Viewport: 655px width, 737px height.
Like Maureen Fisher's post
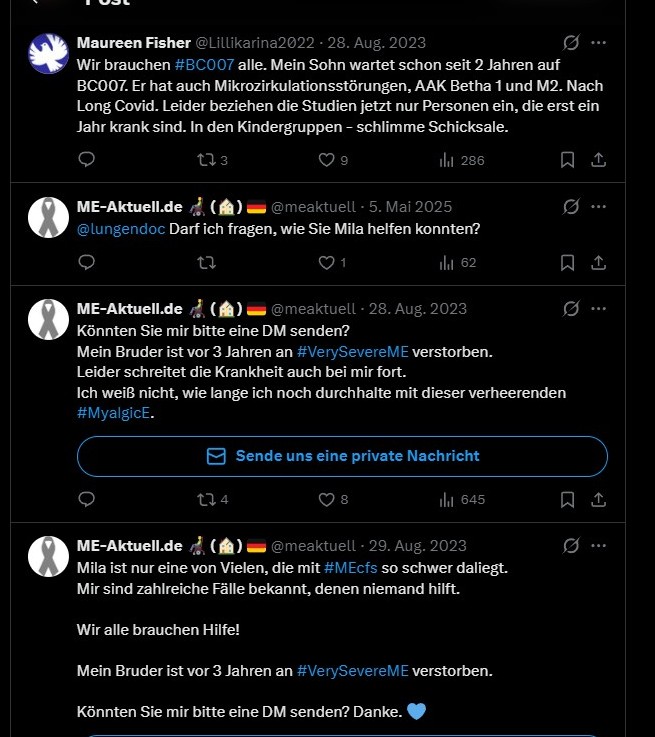tap(326, 159)
